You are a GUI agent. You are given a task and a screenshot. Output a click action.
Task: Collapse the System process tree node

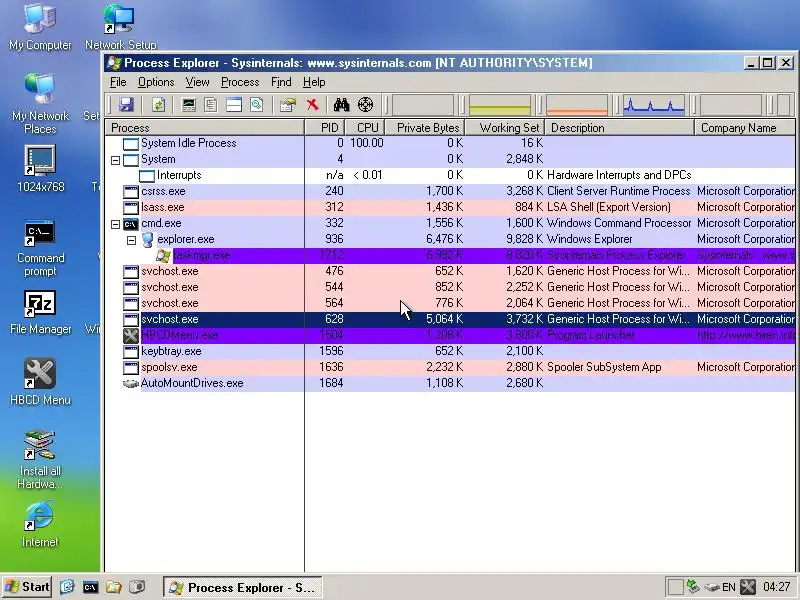(115, 160)
